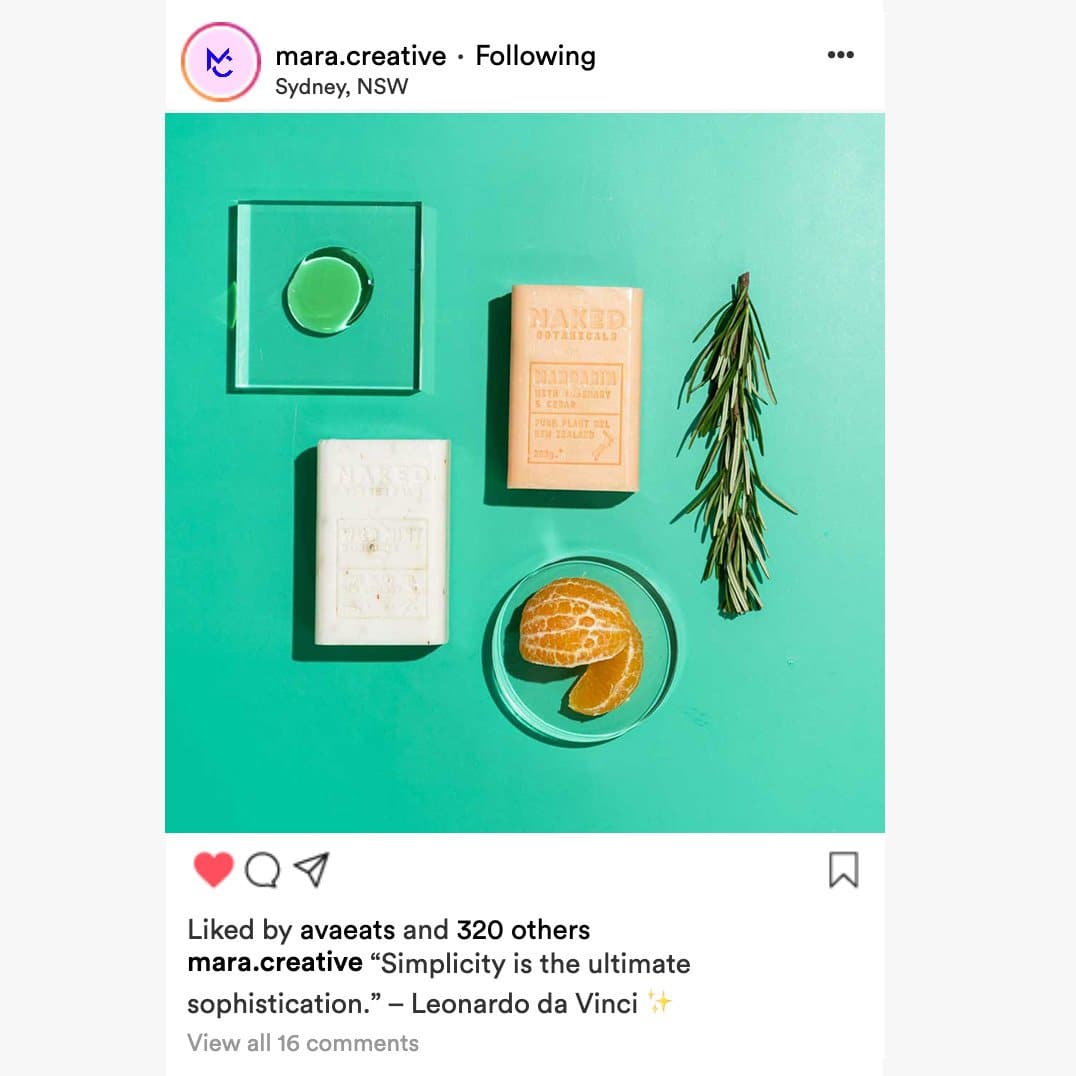
Task: Tap the green gel on the acrylic square
Action: coord(329,292)
